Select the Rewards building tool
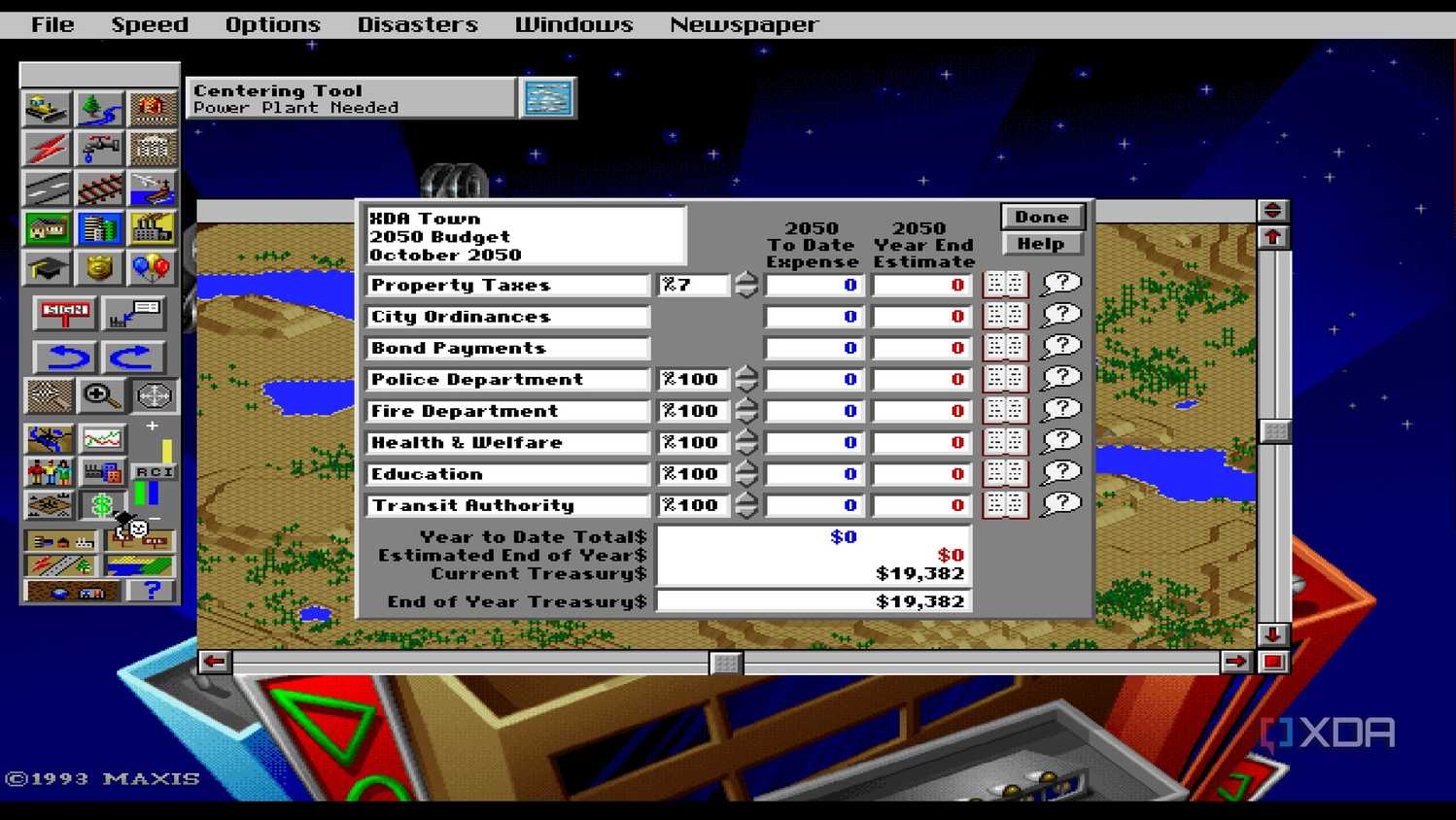The height and width of the screenshot is (820, 1456). coord(153,149)
